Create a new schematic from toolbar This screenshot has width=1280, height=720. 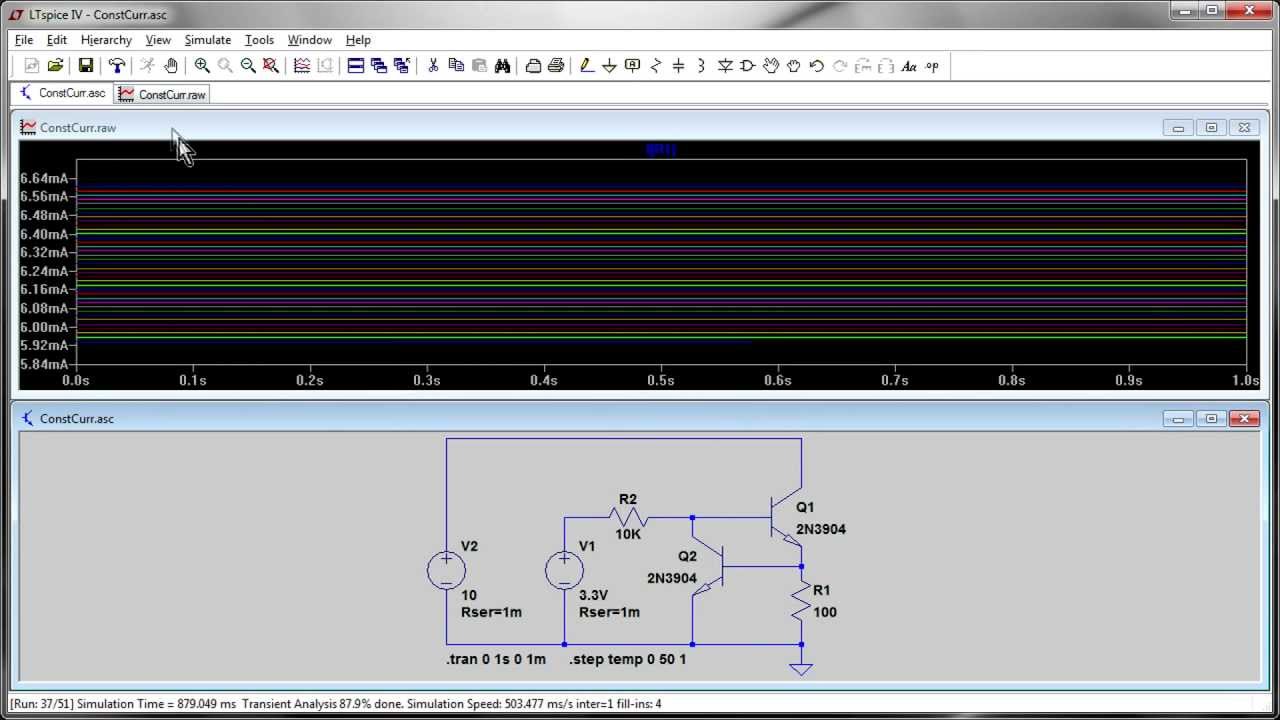click(32, 66)
